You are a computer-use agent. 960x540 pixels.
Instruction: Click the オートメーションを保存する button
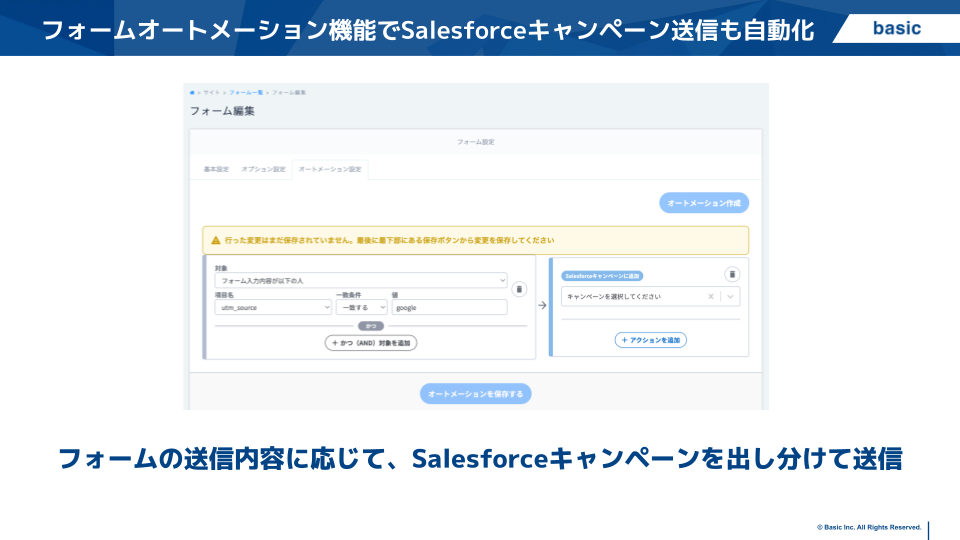(x=476, y=394)
